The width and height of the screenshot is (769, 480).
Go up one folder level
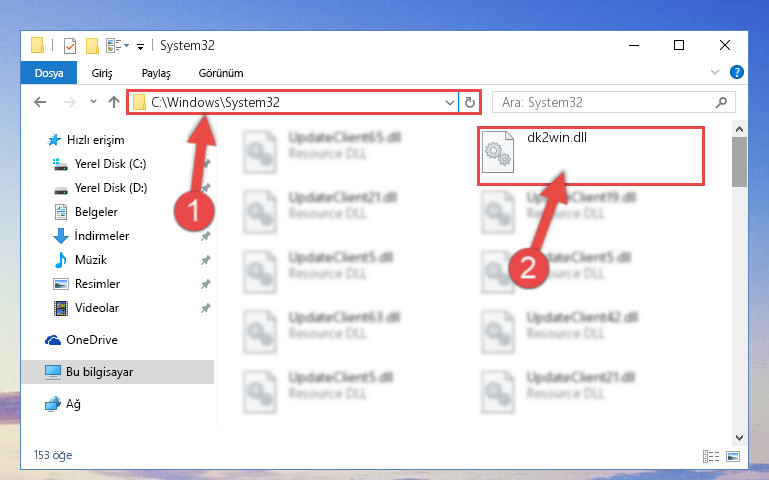click(x=114, y=102)
